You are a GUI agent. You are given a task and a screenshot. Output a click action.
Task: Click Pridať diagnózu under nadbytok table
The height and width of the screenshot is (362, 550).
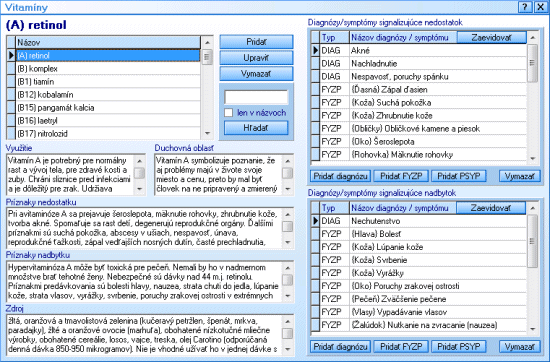tap(340, 347)
